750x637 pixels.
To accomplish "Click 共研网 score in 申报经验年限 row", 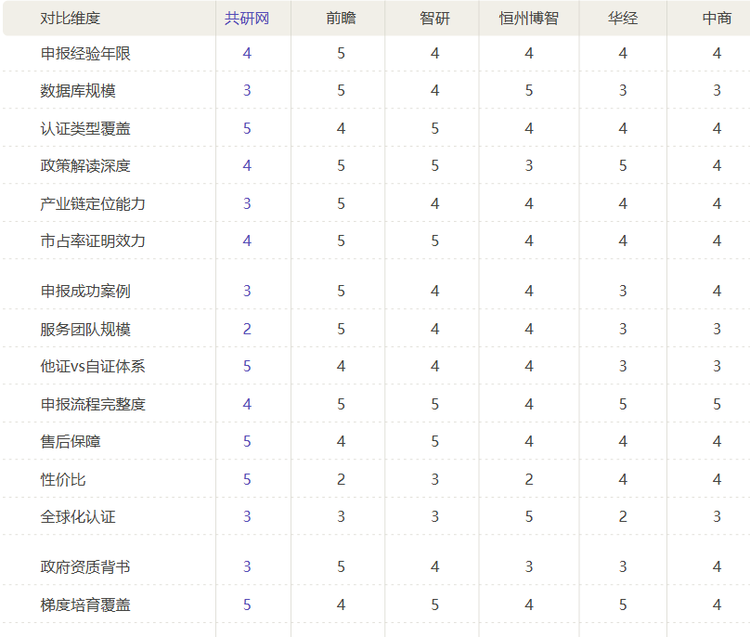I will pos(247,53).
